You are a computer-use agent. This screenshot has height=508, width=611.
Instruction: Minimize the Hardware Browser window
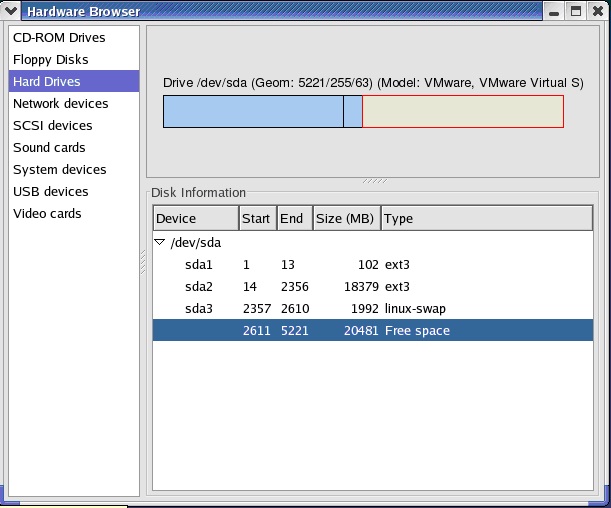point(554,11)
